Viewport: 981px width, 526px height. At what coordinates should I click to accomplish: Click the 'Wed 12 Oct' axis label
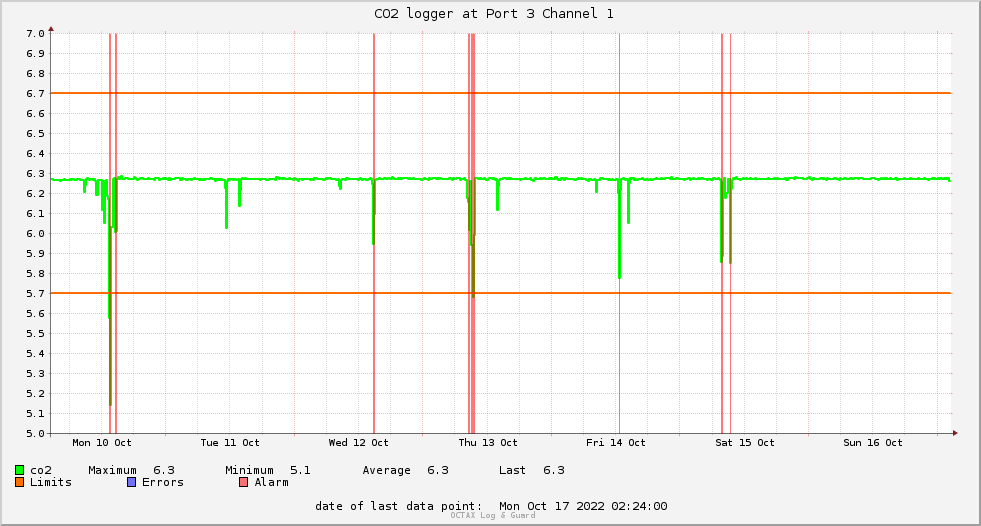358,443
